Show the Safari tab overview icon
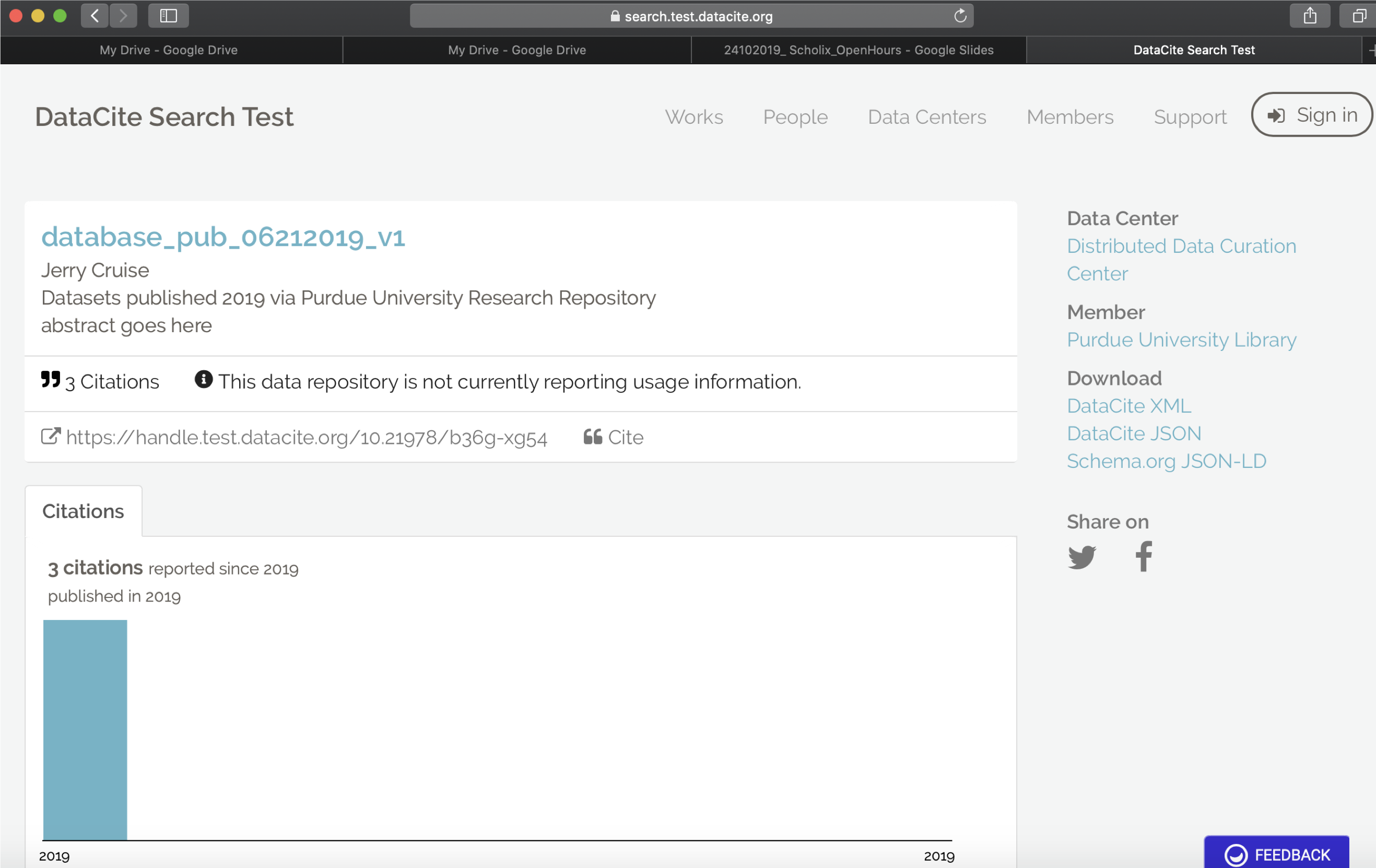This screenshot has height=868, width=1376. [x=1359, y=16]
